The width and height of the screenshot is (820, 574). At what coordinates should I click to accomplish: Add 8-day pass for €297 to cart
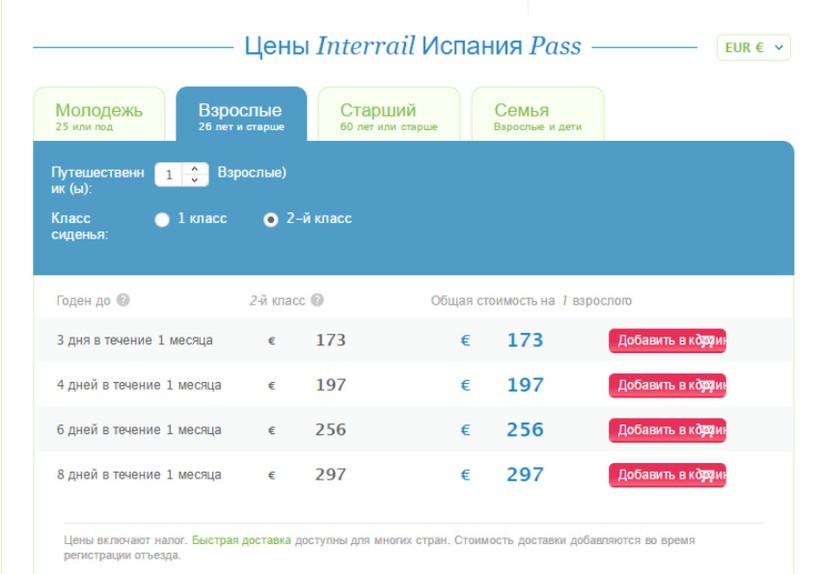pyautogui.click(x=667, y=475)
